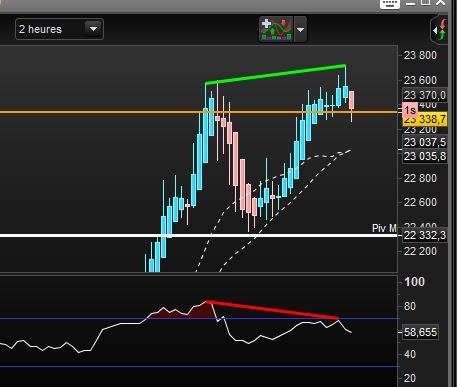457x387 pixels.
Task: Click the 23 037,5 price label
Action: coord(425,142)
